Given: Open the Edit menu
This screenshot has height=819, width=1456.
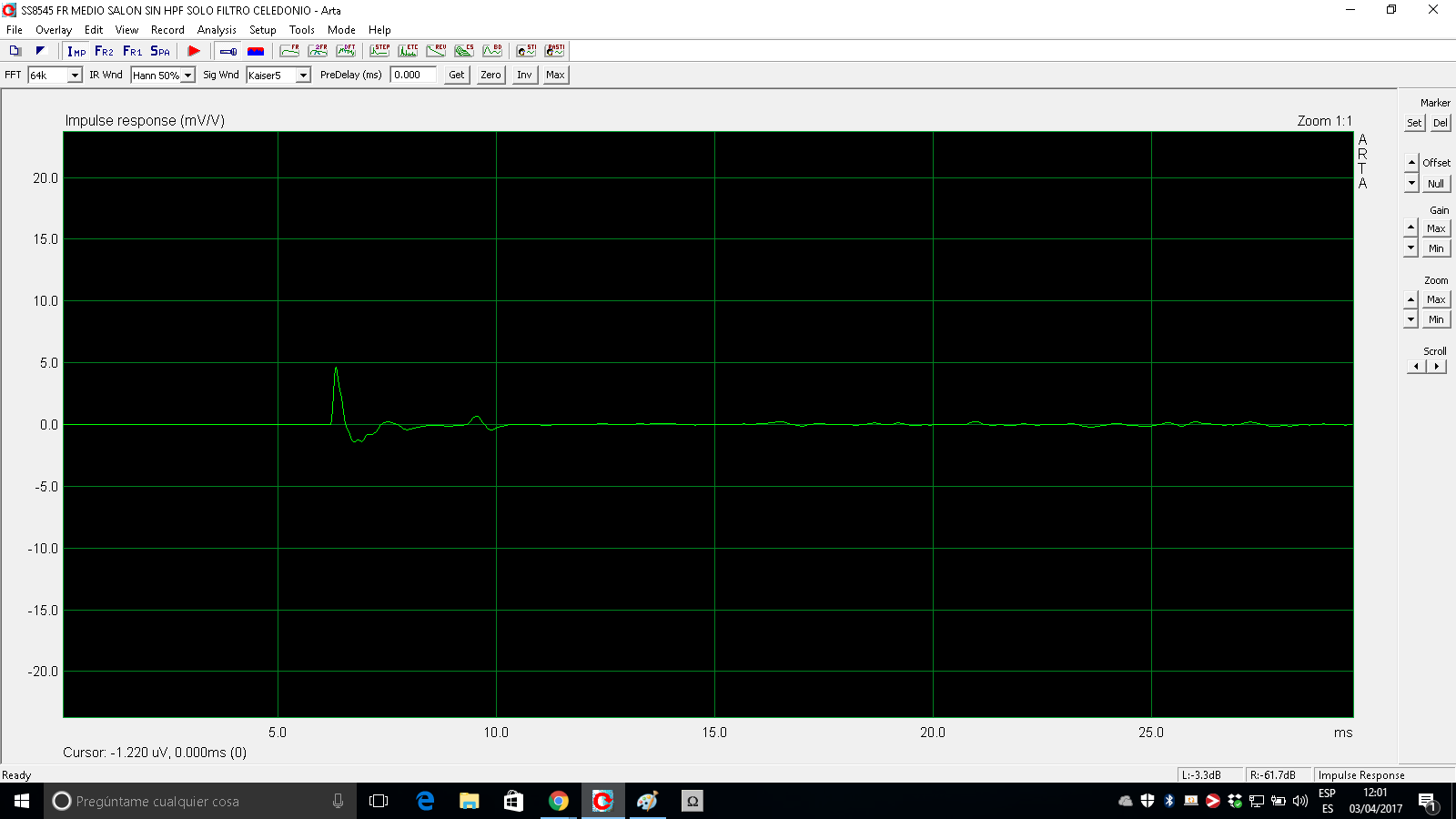Looking at the screenshot, I should point(94,30).
